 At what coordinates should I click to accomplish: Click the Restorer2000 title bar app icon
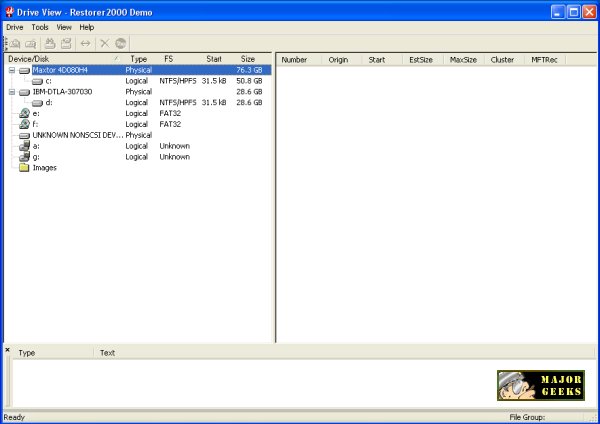tap(10, 12)
